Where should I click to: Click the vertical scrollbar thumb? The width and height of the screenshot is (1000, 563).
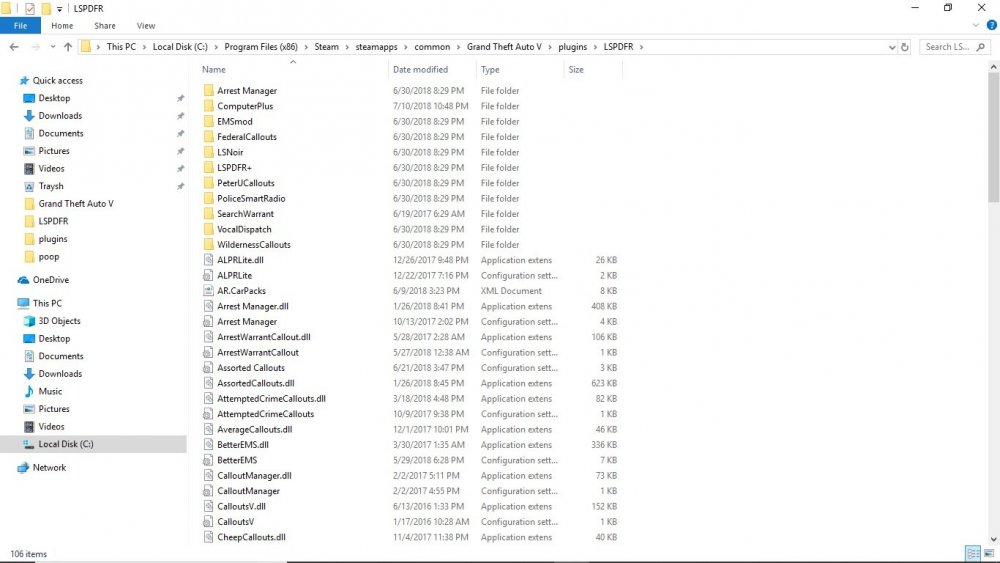point(994,137)
